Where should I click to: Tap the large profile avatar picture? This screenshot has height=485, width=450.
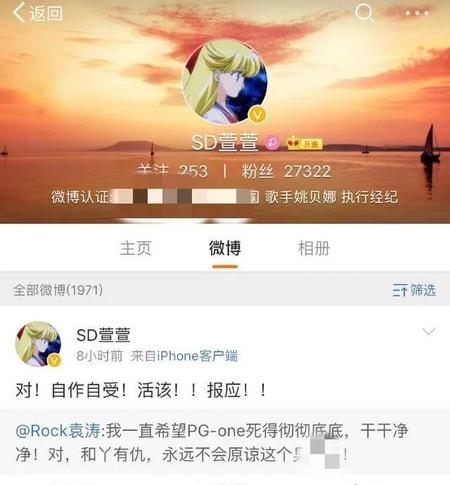click(225, 82)
